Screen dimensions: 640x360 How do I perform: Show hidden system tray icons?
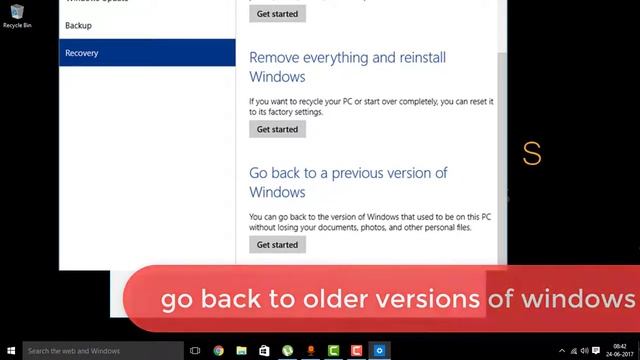click(x=562, y=351)
